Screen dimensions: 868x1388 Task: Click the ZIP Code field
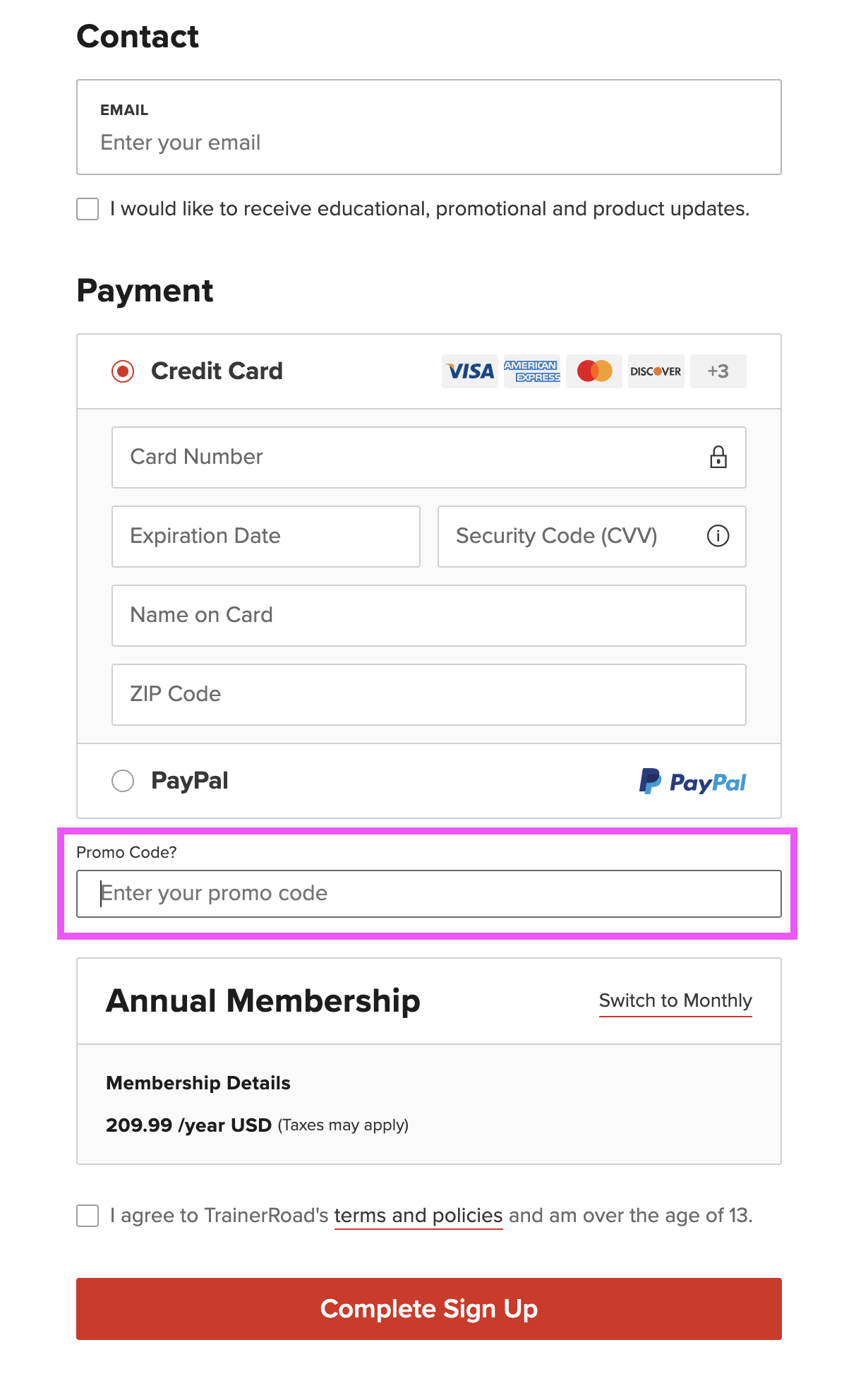[429, 695]
